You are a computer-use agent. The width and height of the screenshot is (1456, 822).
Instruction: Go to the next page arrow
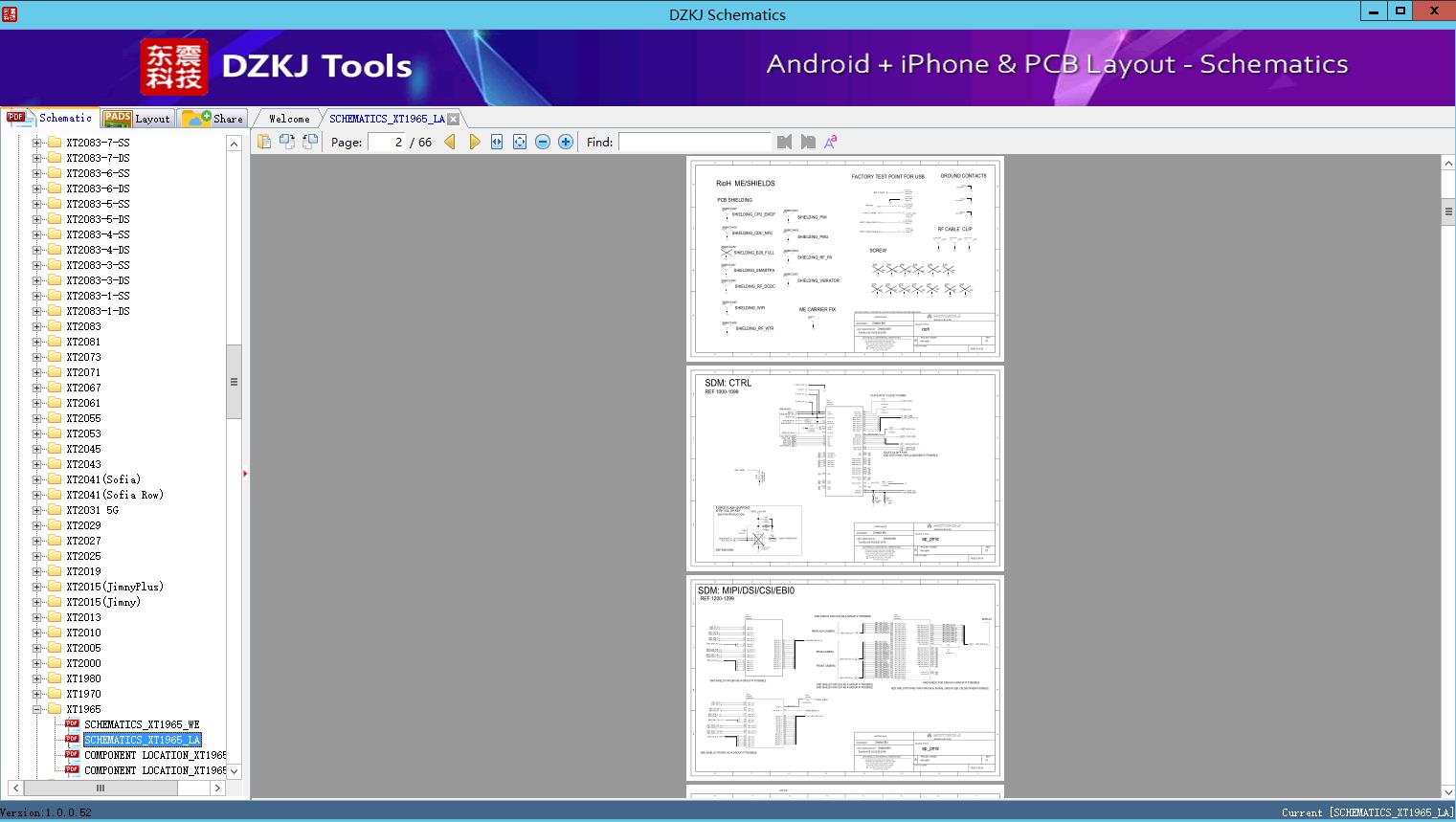point(474,142)
